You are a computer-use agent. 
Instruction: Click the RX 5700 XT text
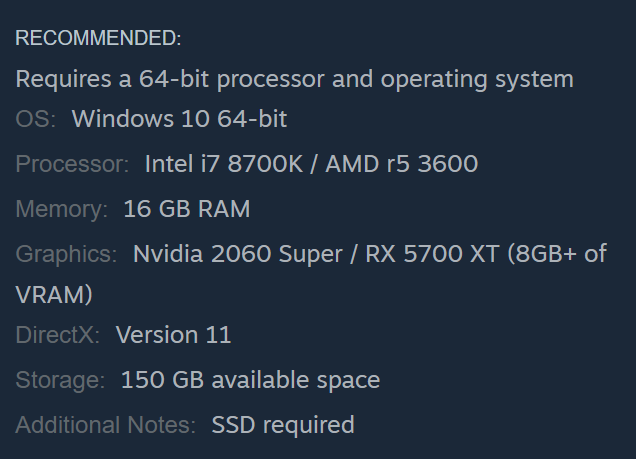(x=432, y=254)
